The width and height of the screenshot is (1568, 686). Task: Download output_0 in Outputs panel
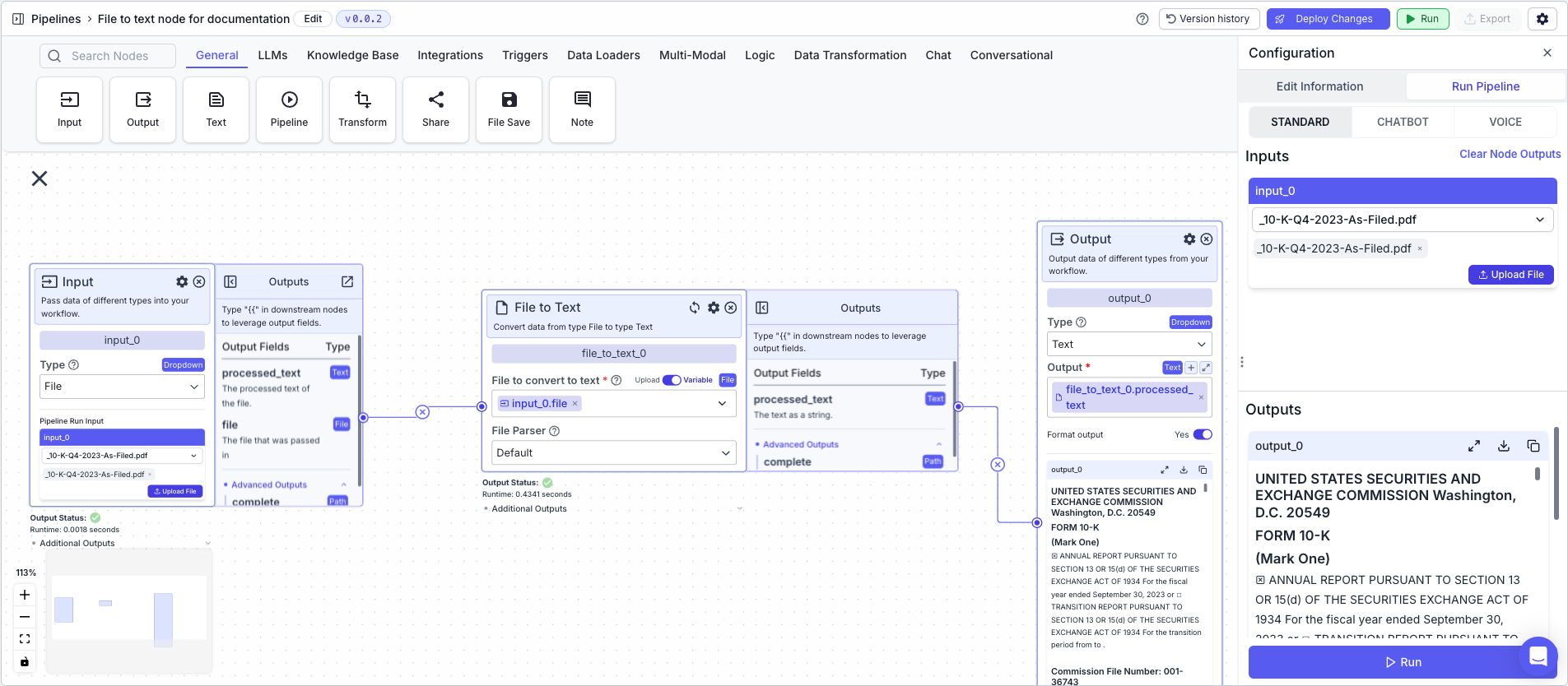click(x=1504, y=446)
